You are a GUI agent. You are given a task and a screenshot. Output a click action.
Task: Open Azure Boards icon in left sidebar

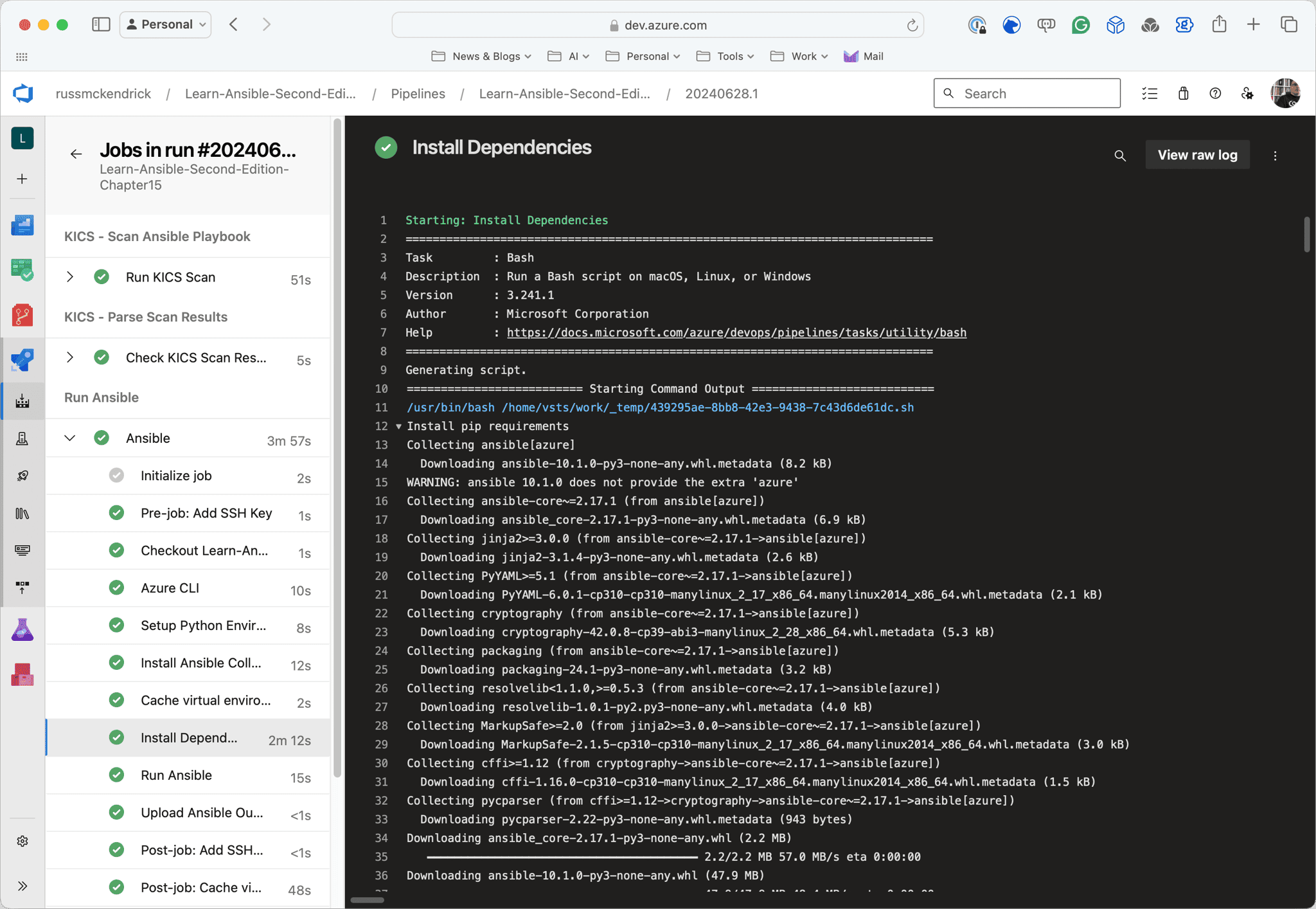coord(22,270)
